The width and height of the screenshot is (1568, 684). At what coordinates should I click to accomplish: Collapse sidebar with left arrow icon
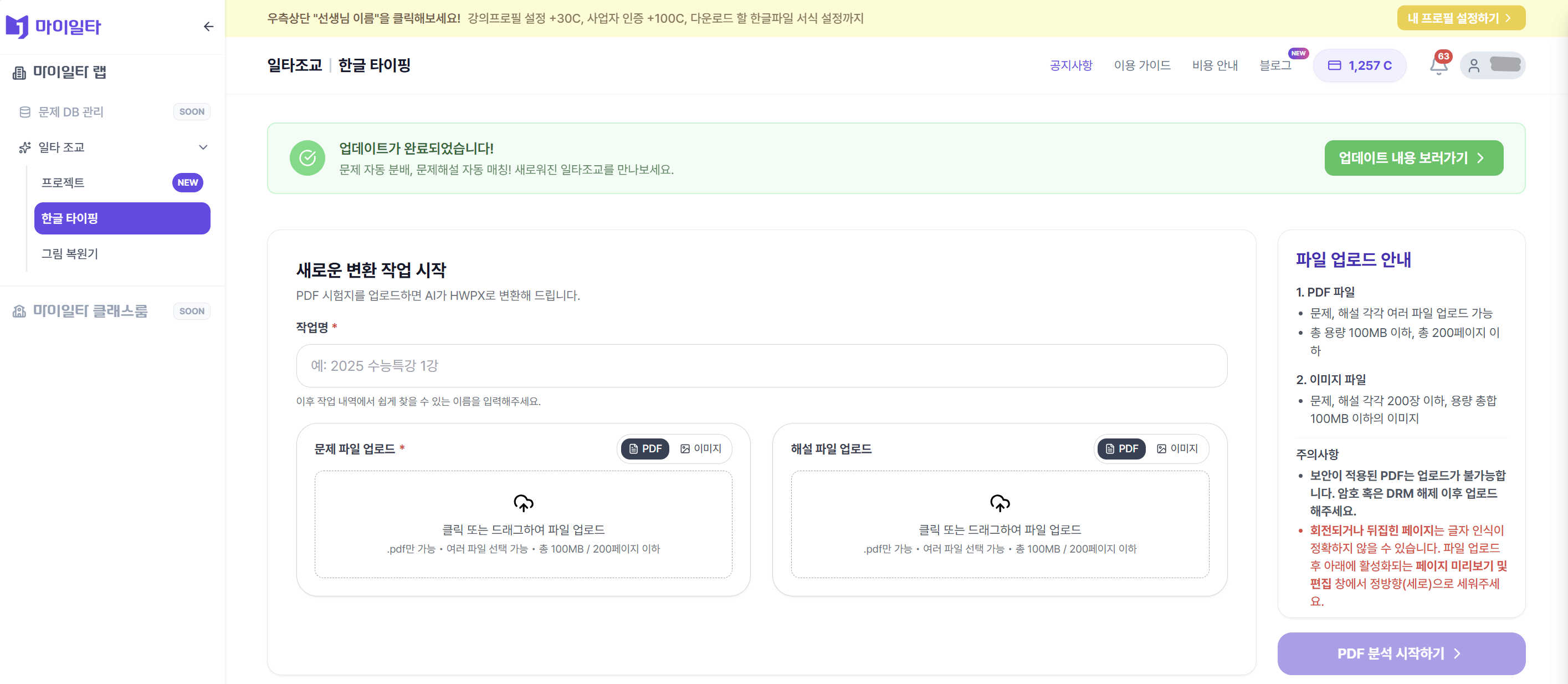(x=208, y=27)
